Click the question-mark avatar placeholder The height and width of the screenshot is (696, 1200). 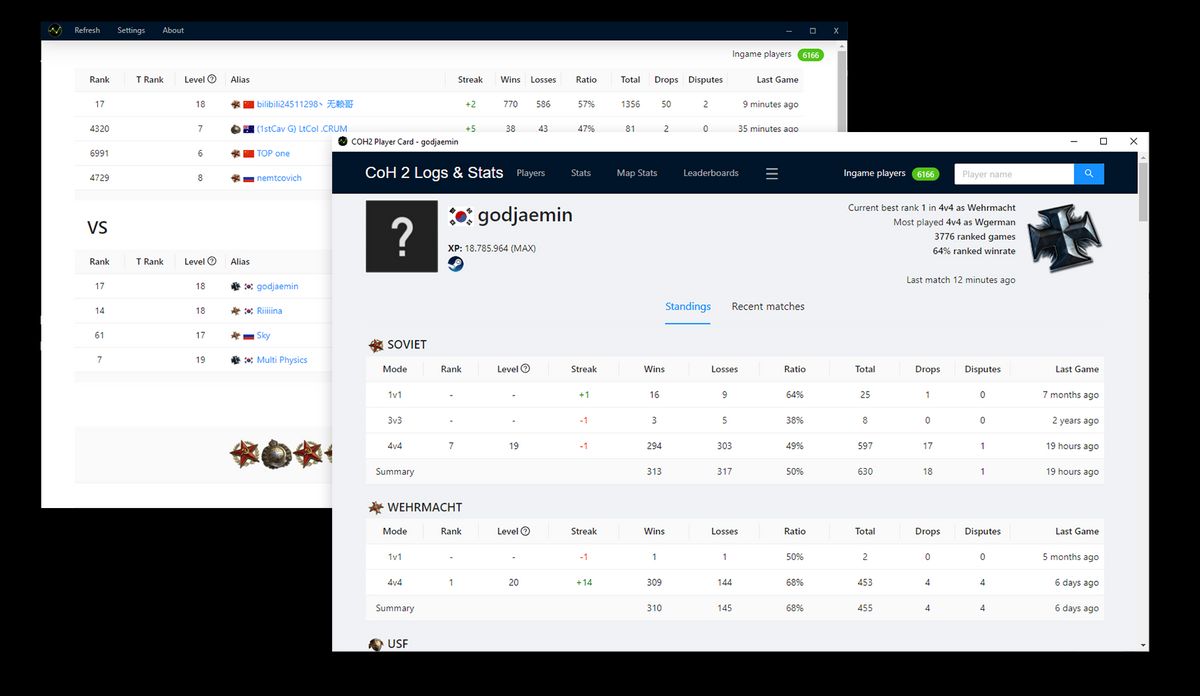(402, 236)
